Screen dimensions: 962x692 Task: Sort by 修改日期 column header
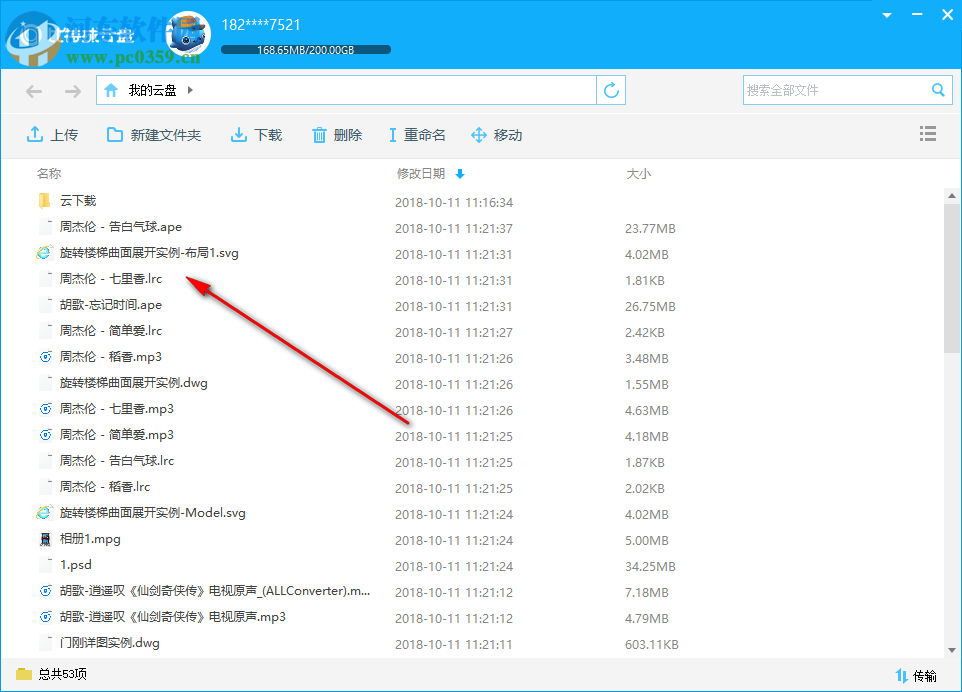coord(421,174)
